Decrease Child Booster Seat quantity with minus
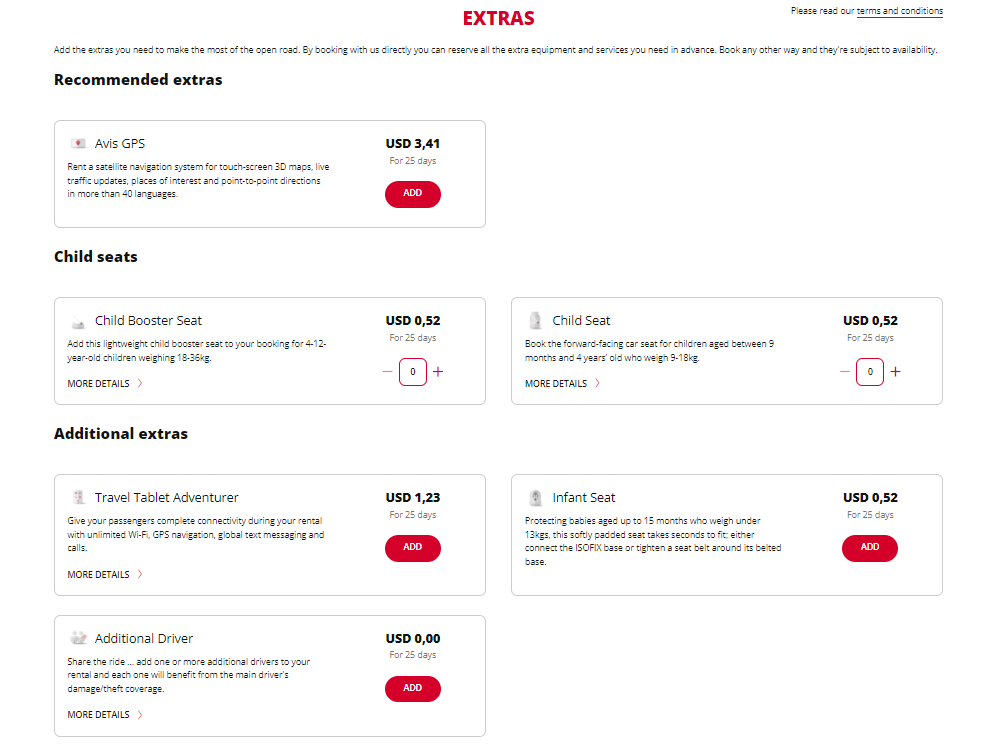The image size is (995, 749). (388, 372)
